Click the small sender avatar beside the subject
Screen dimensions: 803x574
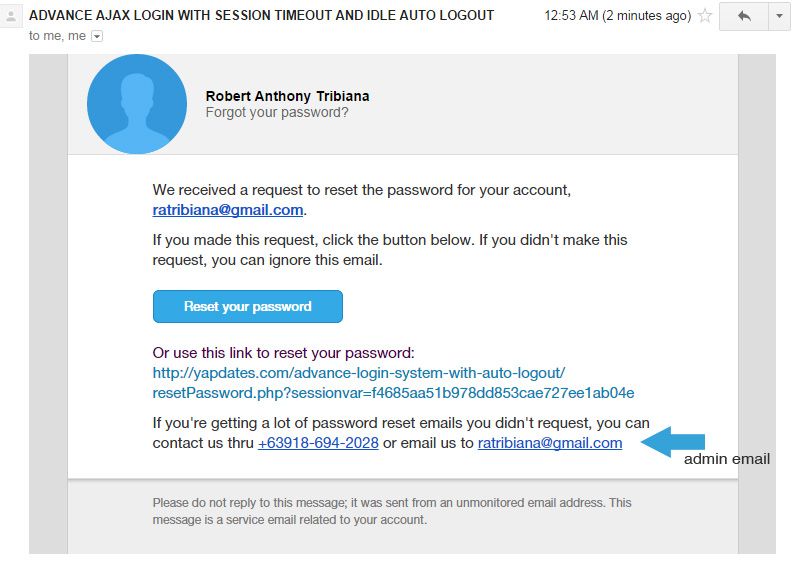12,16
